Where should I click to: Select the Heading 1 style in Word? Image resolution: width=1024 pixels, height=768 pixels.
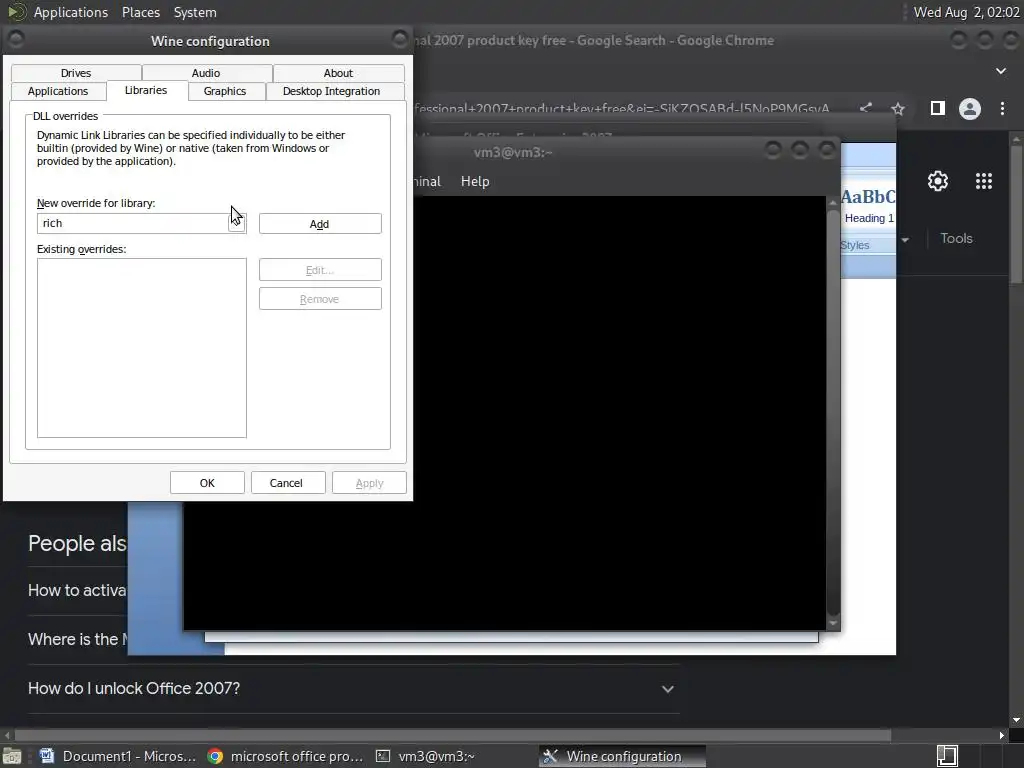pos(869,206)
